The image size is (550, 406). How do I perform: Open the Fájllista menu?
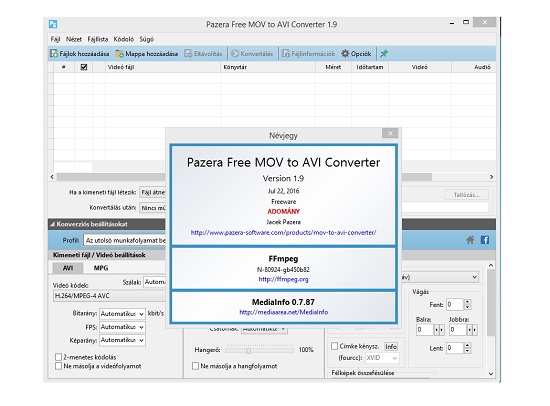tap(98, 39)
